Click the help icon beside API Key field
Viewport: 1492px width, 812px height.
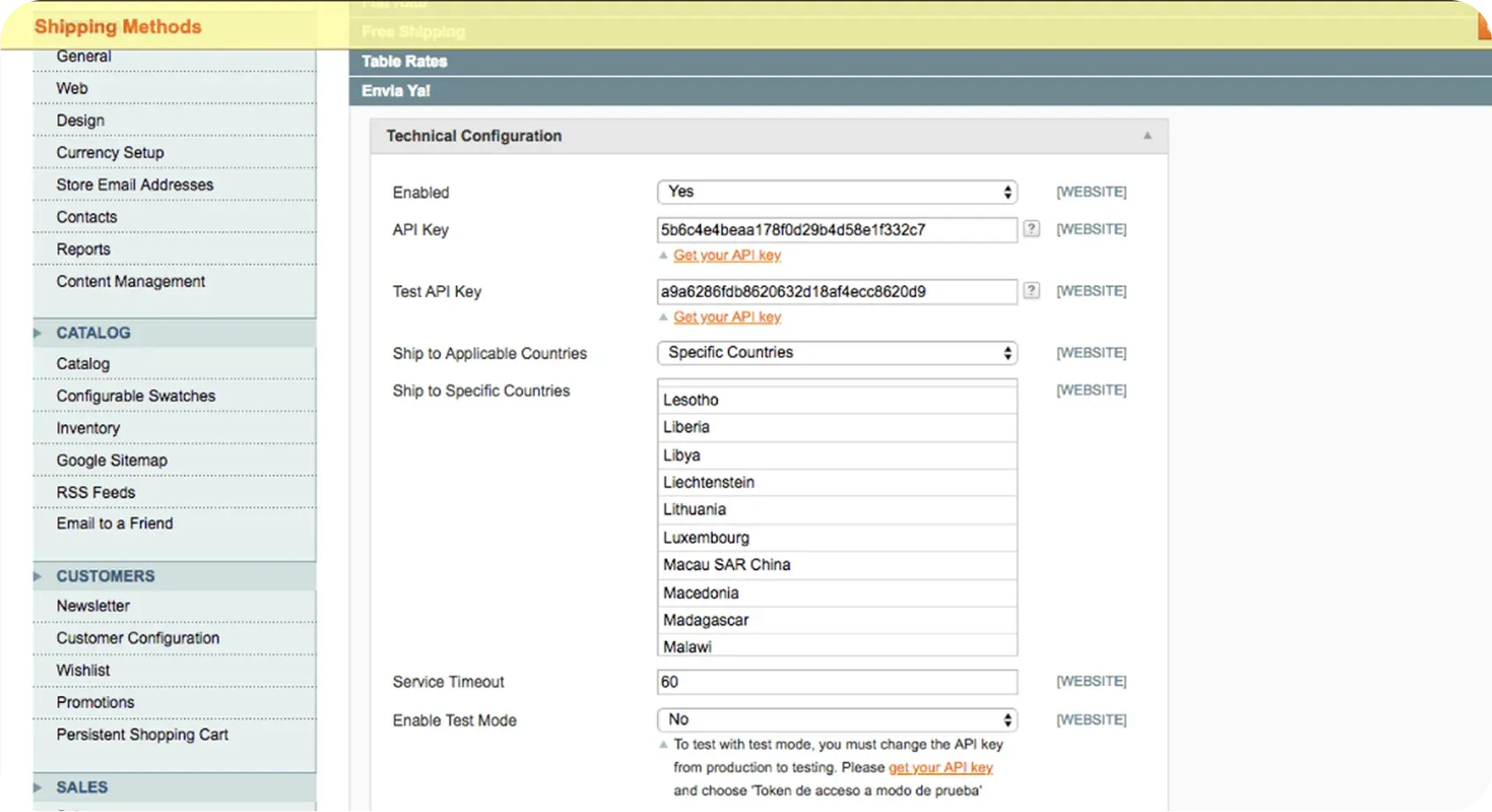[x=1031, y=229]
